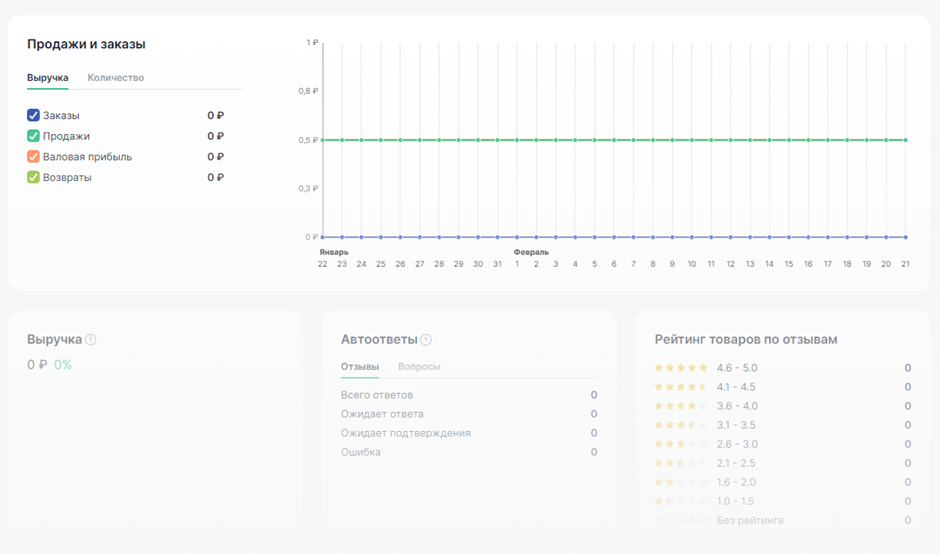Click the Ожидает ответа row label
Viewport: 940px width, 554px height.
click(x=382, y=414)
